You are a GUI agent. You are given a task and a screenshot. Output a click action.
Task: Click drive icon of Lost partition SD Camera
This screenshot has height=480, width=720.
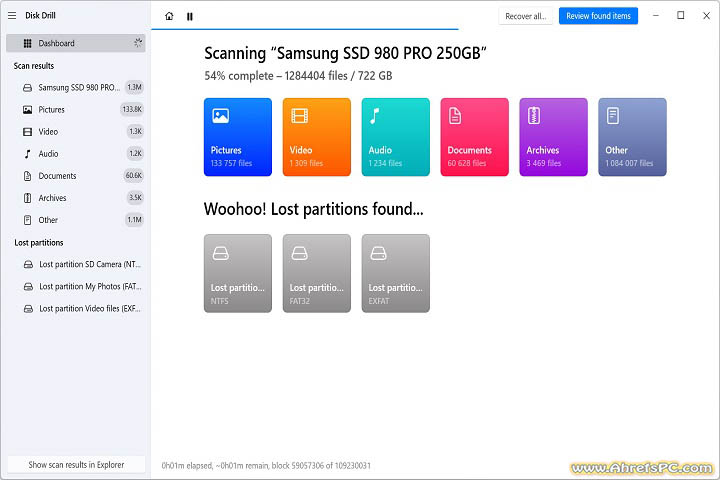click(x=28, y=265)
